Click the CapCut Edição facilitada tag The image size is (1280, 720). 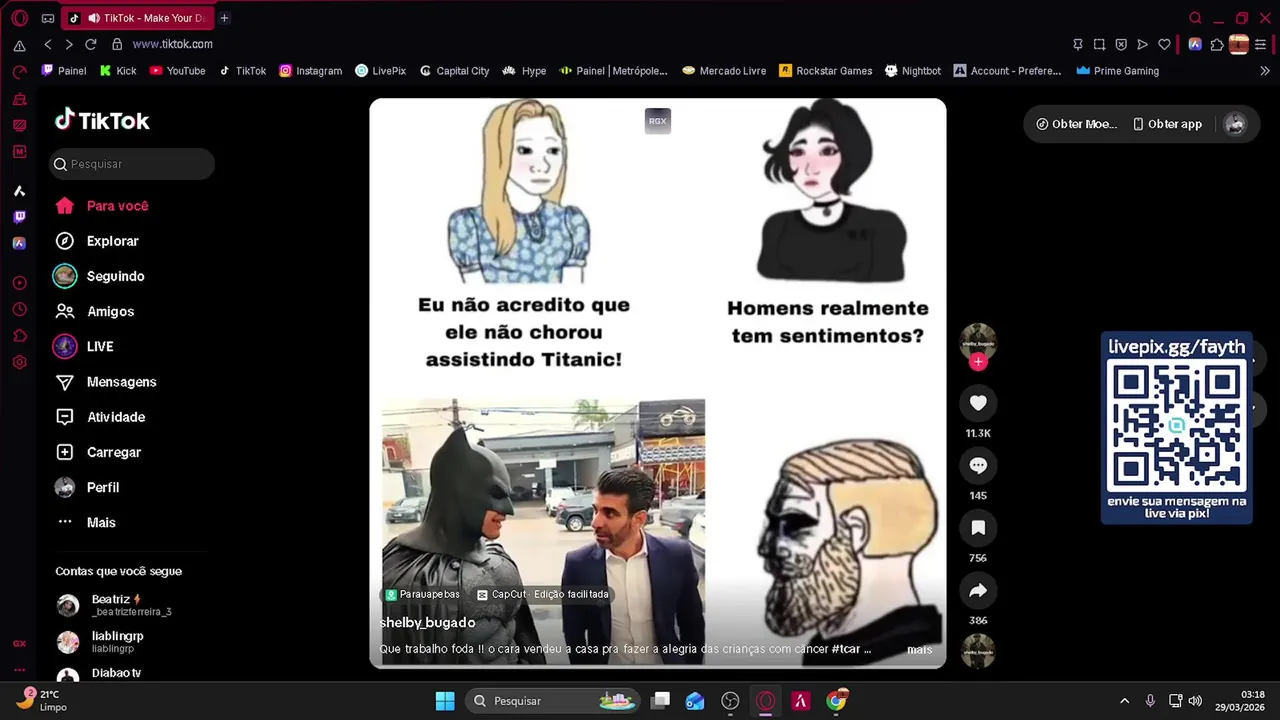(542, 594)
